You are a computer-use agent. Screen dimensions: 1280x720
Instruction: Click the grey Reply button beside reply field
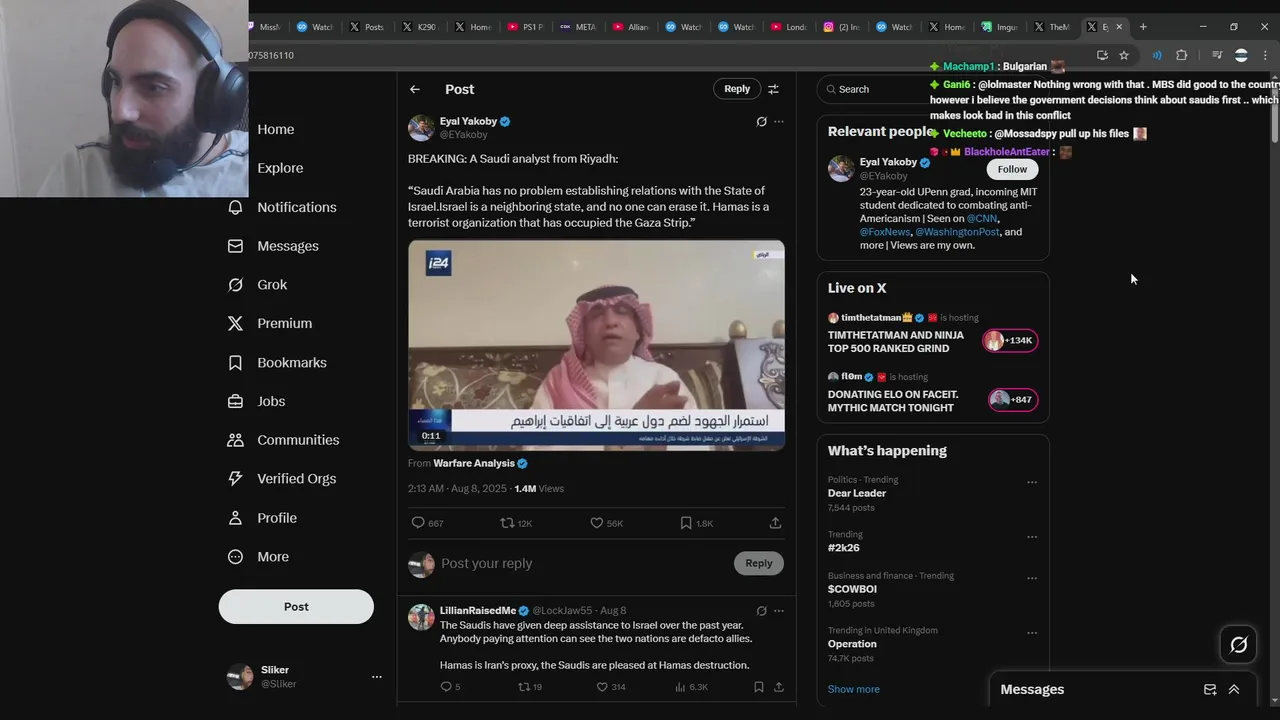coord(759,564)
